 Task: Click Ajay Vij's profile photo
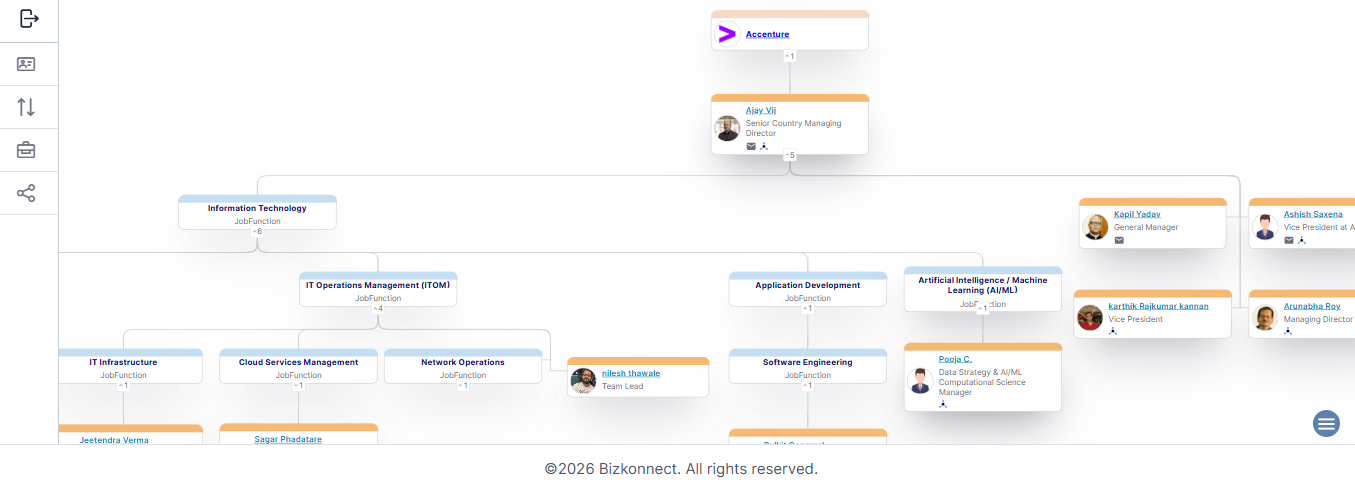[727, 128]
